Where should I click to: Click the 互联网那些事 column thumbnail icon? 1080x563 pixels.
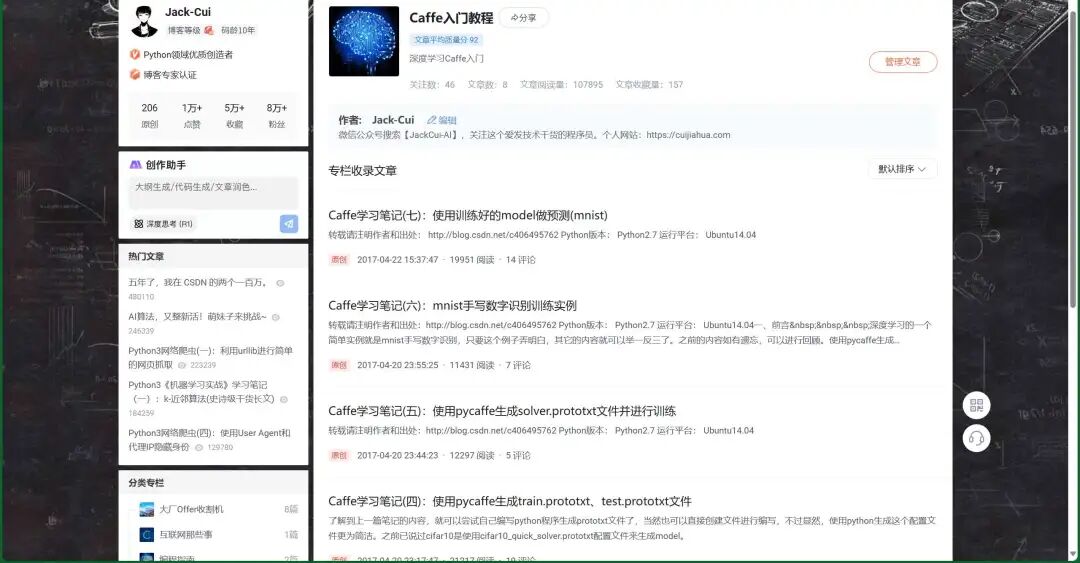pos(147,534)
